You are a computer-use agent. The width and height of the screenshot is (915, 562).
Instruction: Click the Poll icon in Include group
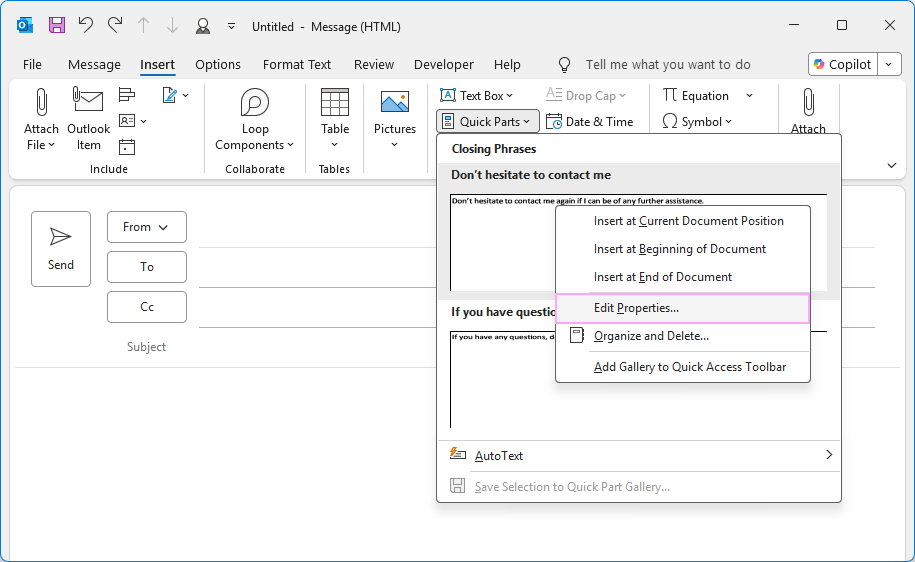tap(127, 95)
